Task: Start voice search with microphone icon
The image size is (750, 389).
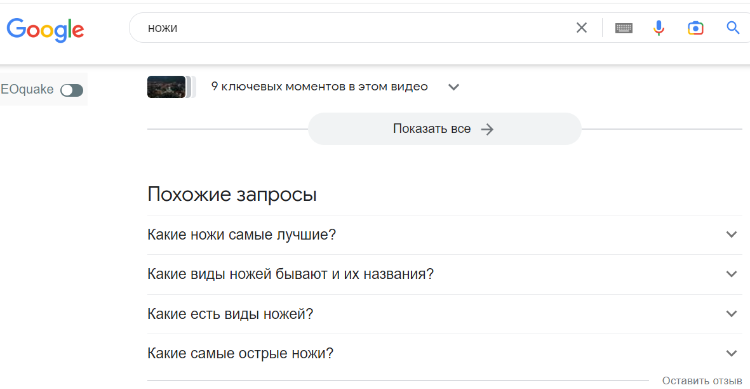Action: [659, 28]
